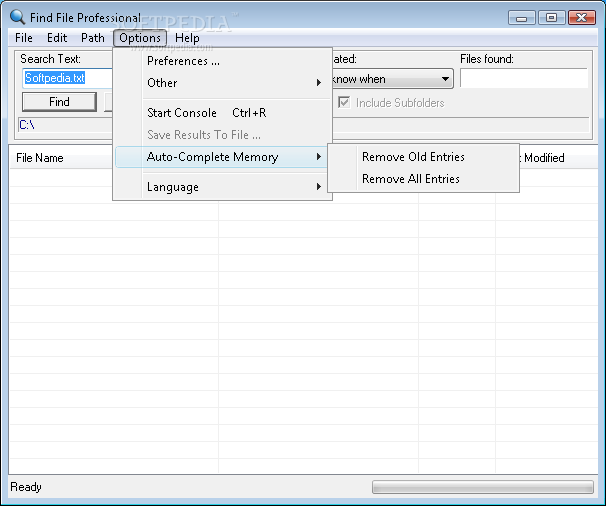Open the Edit menu
Viewport: 606px width, 506px height.
[57, 38]
